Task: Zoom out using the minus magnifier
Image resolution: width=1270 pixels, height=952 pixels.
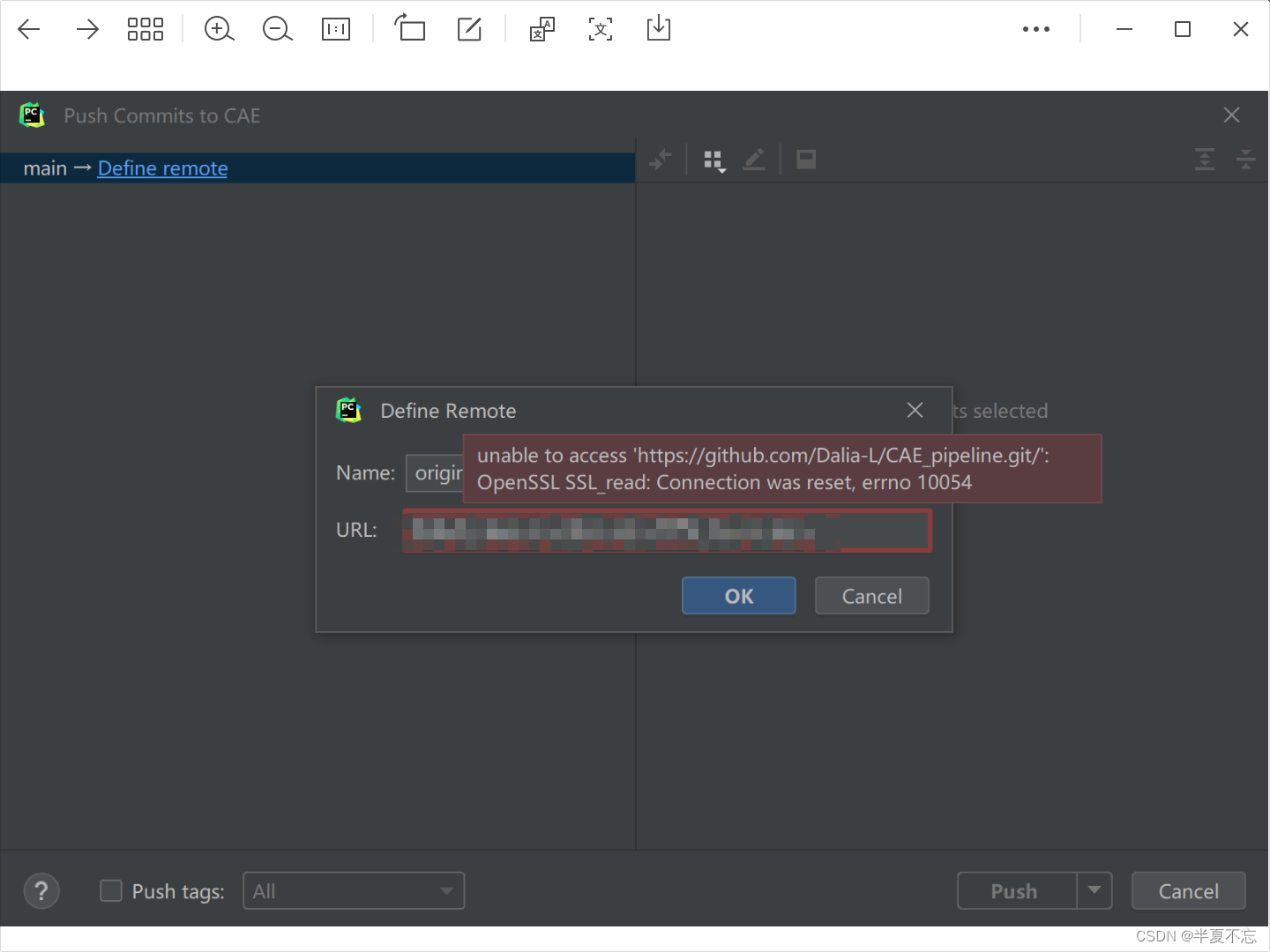Action: [x=277, y=29]
